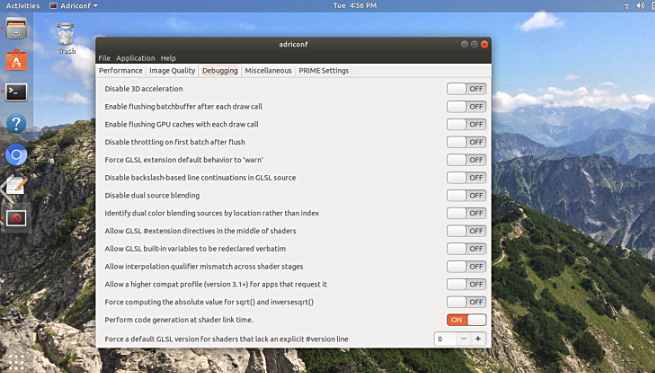Image resolution: width=655 pixels, height=373 pixels.
Task: Toggle Force computing absolute value for sqrt switch
Action: click(x=466, y=302)
